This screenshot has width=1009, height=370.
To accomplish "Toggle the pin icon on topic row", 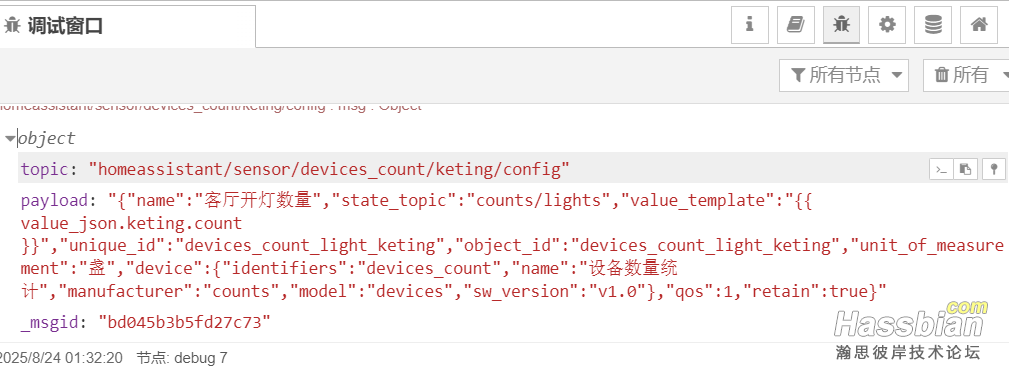I will point(994,169).
